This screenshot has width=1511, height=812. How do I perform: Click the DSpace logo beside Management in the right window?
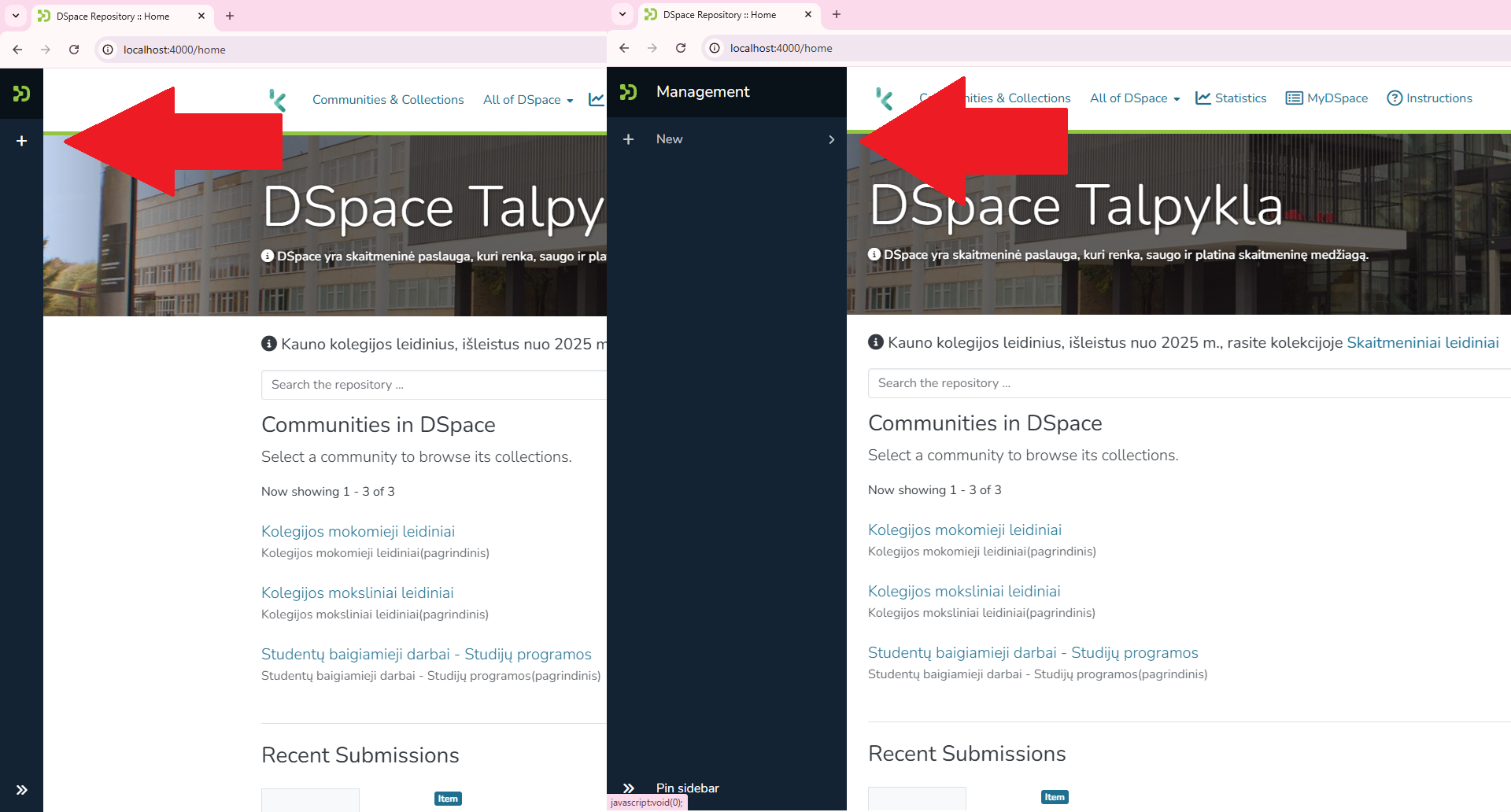pyautogui.click(x=628, y=92)
